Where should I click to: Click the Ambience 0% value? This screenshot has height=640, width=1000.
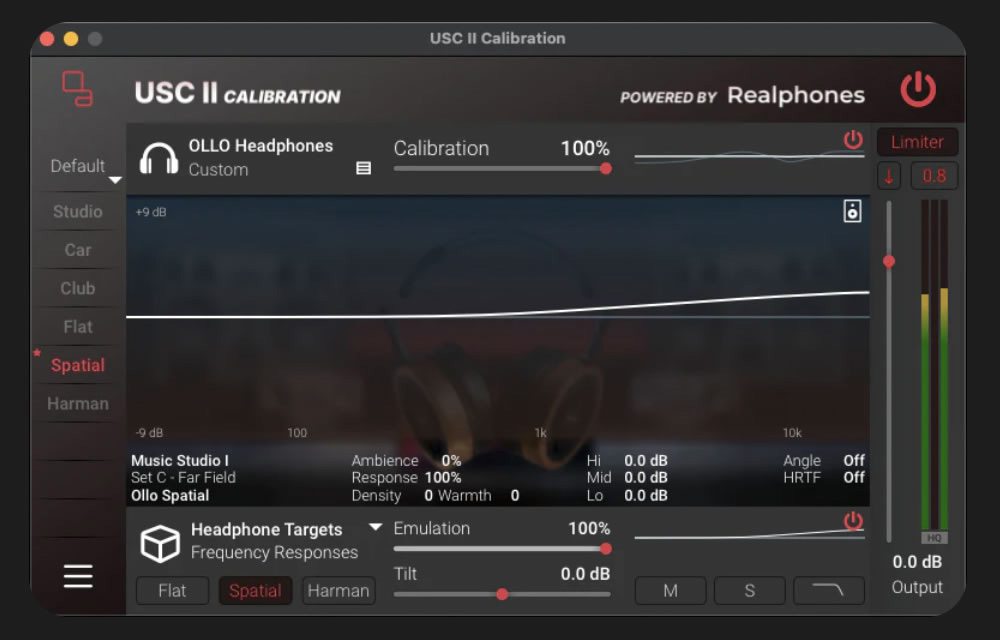451,460
